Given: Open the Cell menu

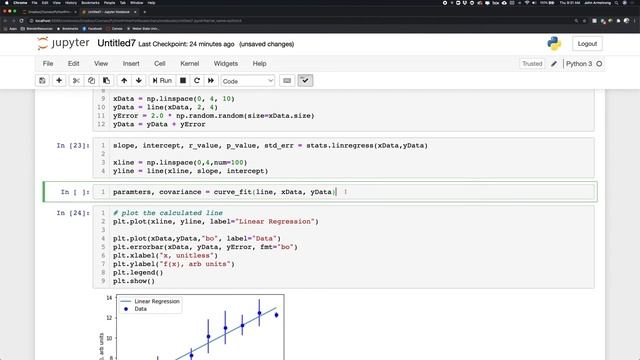Looking at the screenshot, I should (x=160, y=64).
